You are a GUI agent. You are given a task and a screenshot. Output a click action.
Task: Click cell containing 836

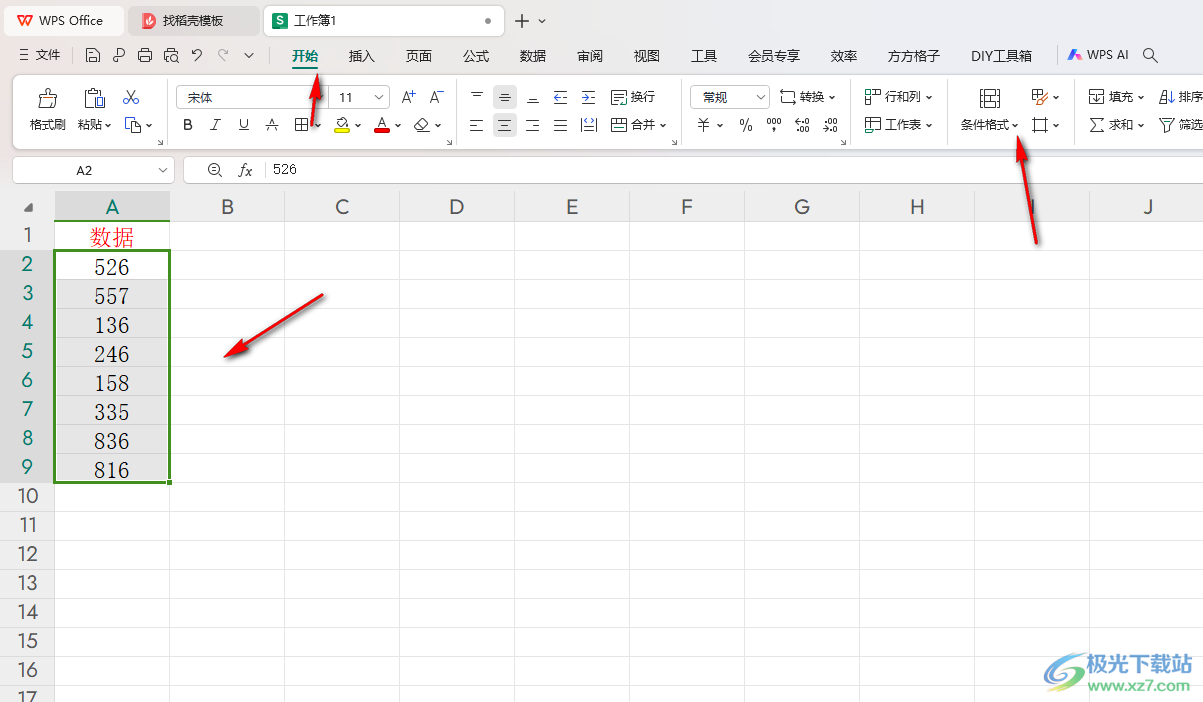coord(112,441)
